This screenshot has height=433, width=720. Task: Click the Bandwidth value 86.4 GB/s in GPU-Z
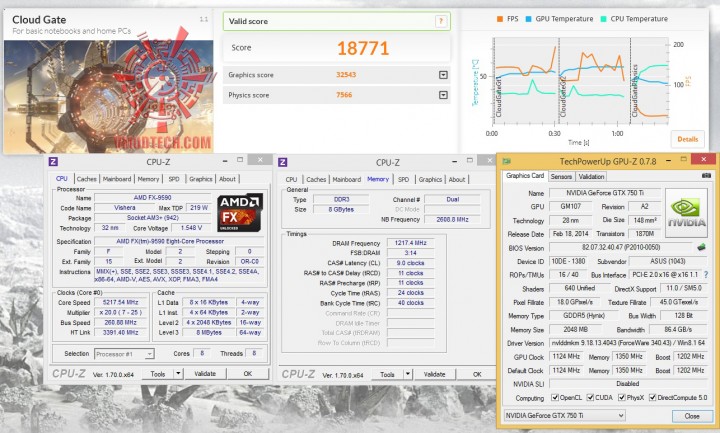678,329
